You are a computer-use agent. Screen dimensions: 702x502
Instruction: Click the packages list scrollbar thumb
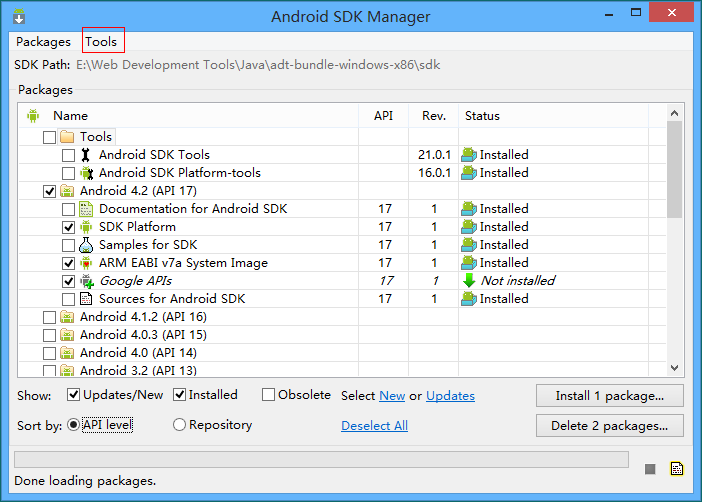click(675, 169)
